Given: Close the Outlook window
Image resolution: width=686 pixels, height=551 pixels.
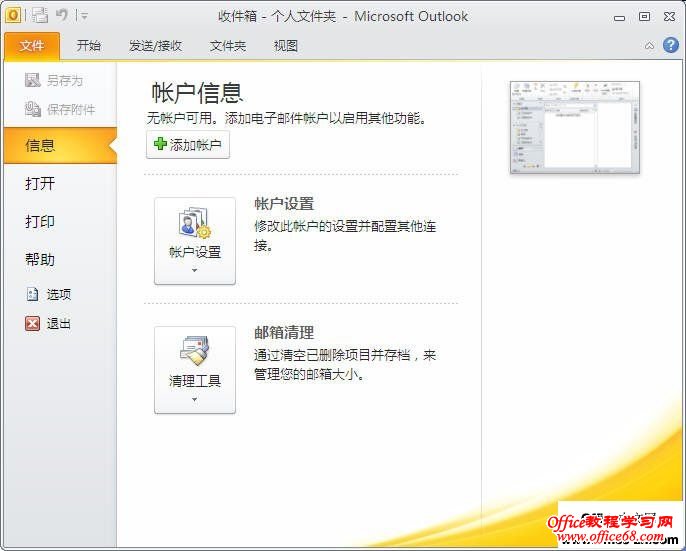Looking at the screenshot, I should pyautogui.click(x=669, y=17).
